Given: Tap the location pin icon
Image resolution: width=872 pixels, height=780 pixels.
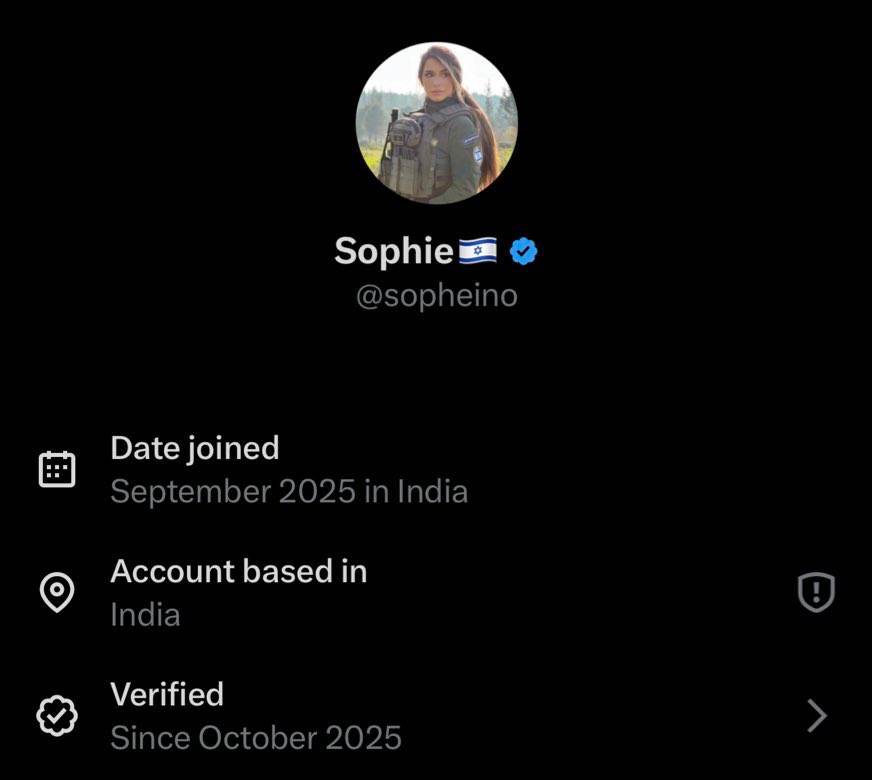Looking at the screenshot, I should (57, 593).
